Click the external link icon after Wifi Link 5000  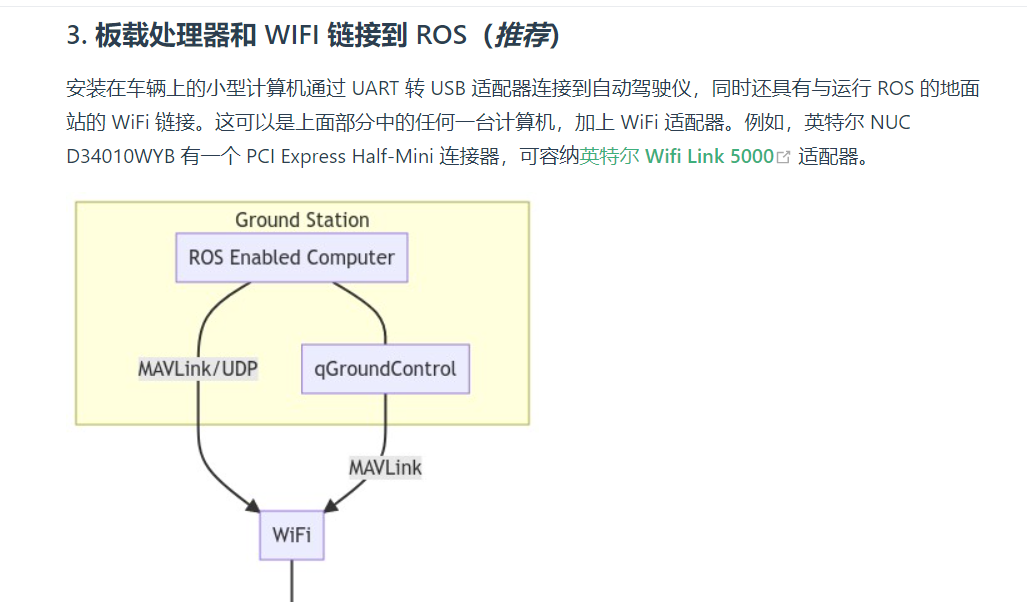click(x=783, y=157)
